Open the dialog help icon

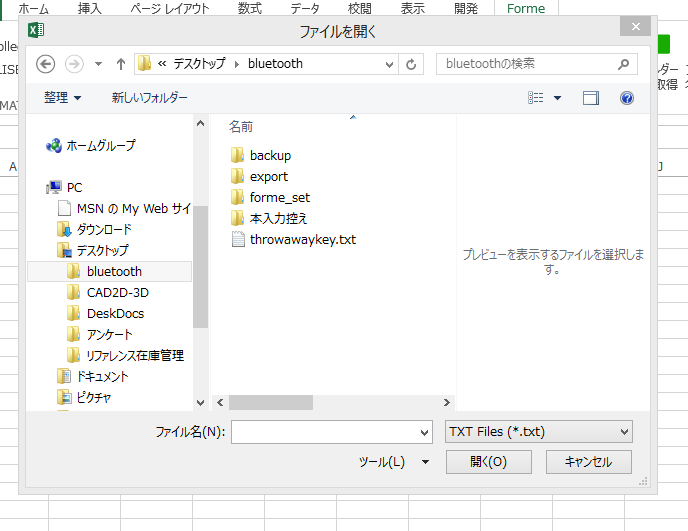(627, 98)
